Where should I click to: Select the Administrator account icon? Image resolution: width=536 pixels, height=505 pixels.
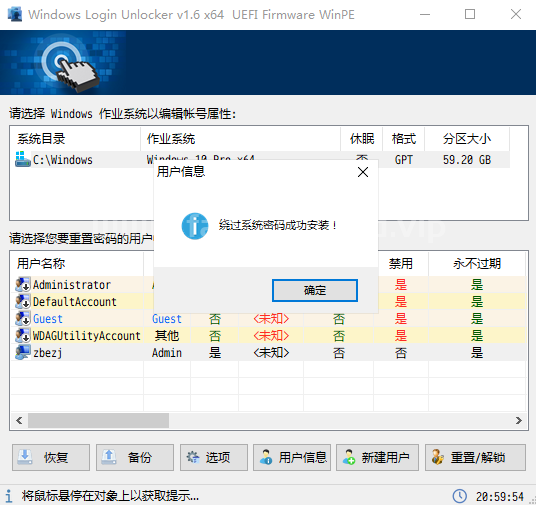click(23, 284)
